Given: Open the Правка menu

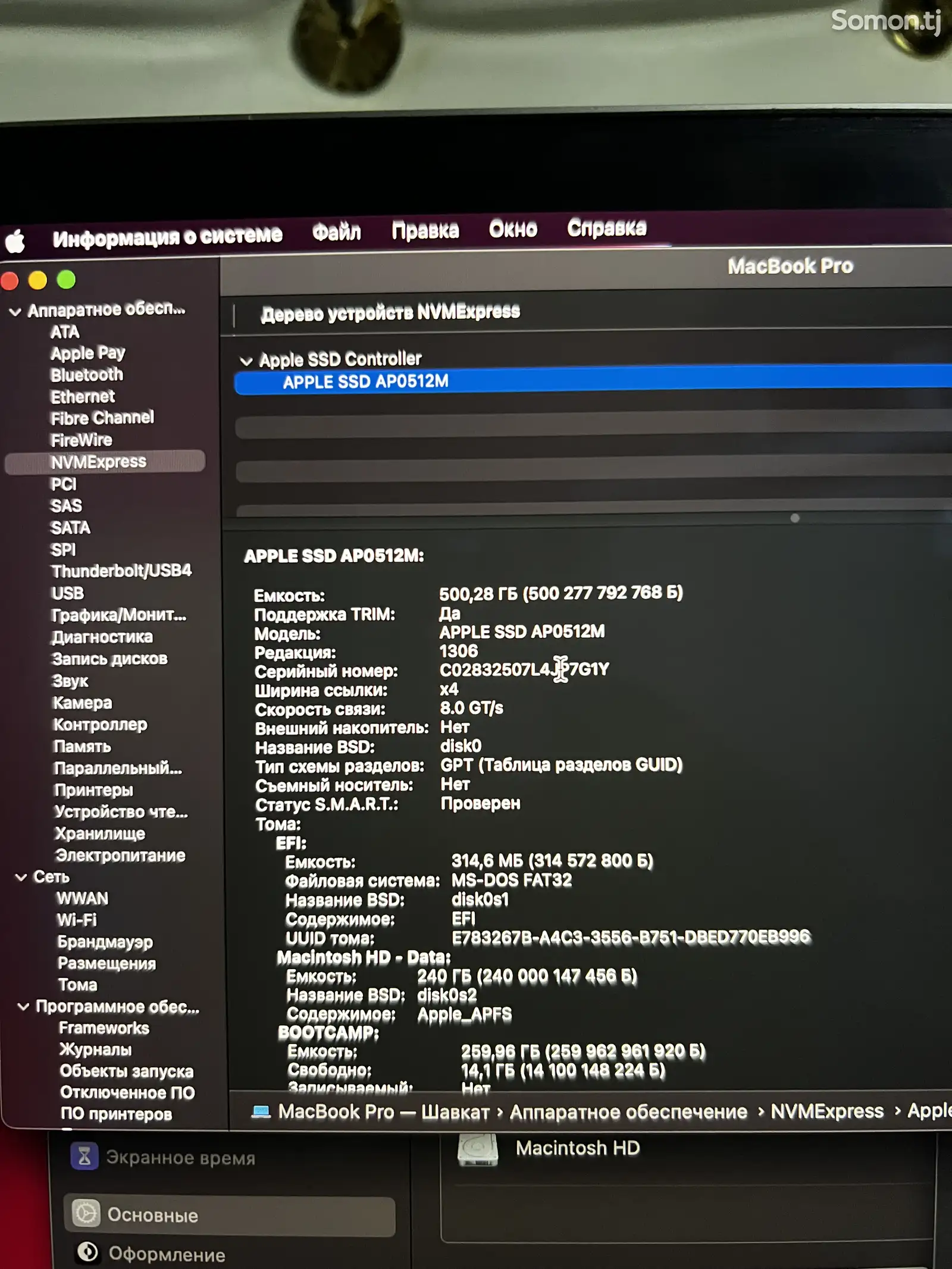Looking at the screenshot, I should (425, 230).
